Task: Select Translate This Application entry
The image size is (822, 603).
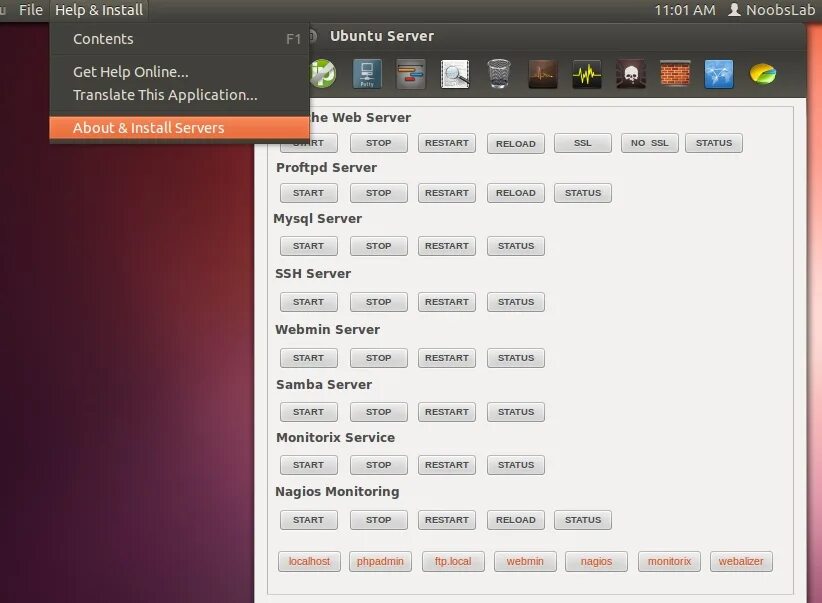Action: 179,95
